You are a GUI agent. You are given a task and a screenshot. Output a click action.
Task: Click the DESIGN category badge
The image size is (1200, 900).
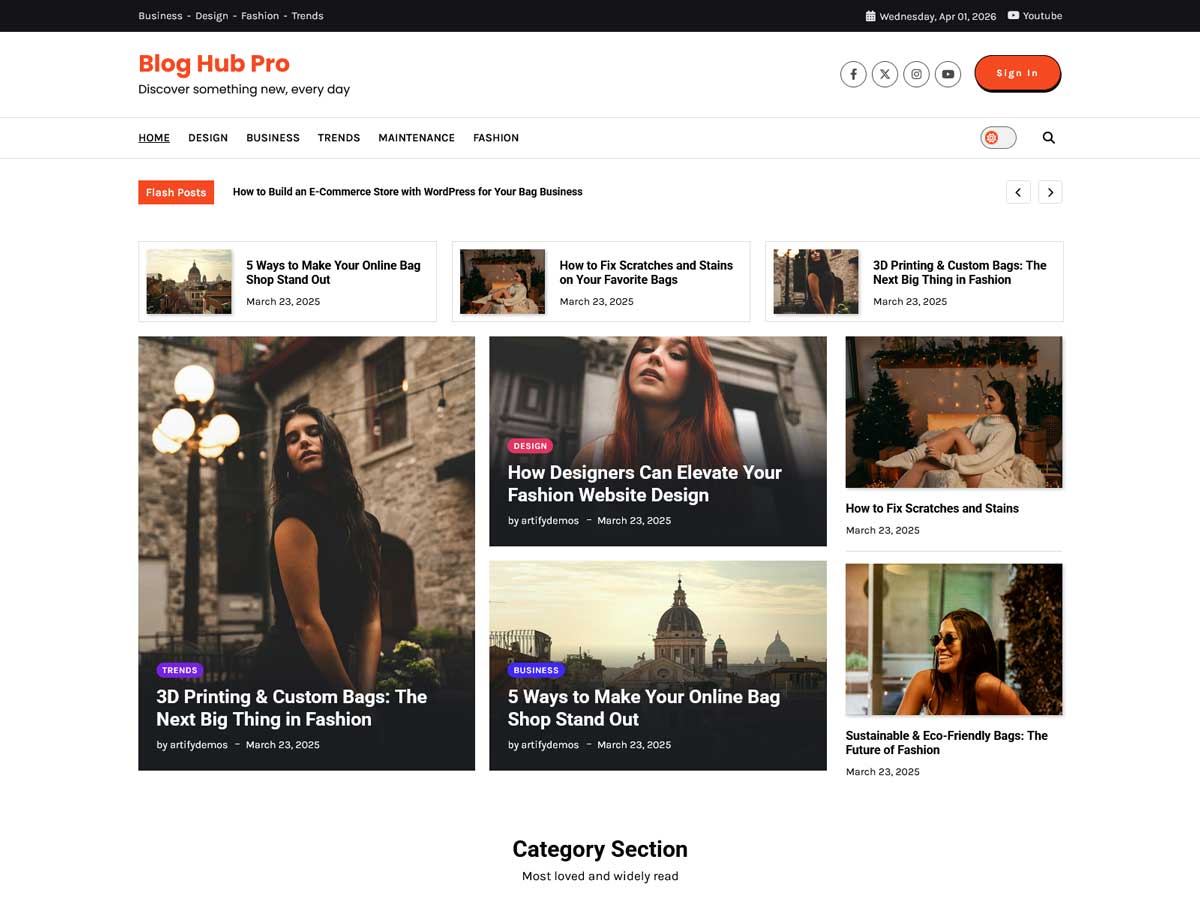[530, 445]
